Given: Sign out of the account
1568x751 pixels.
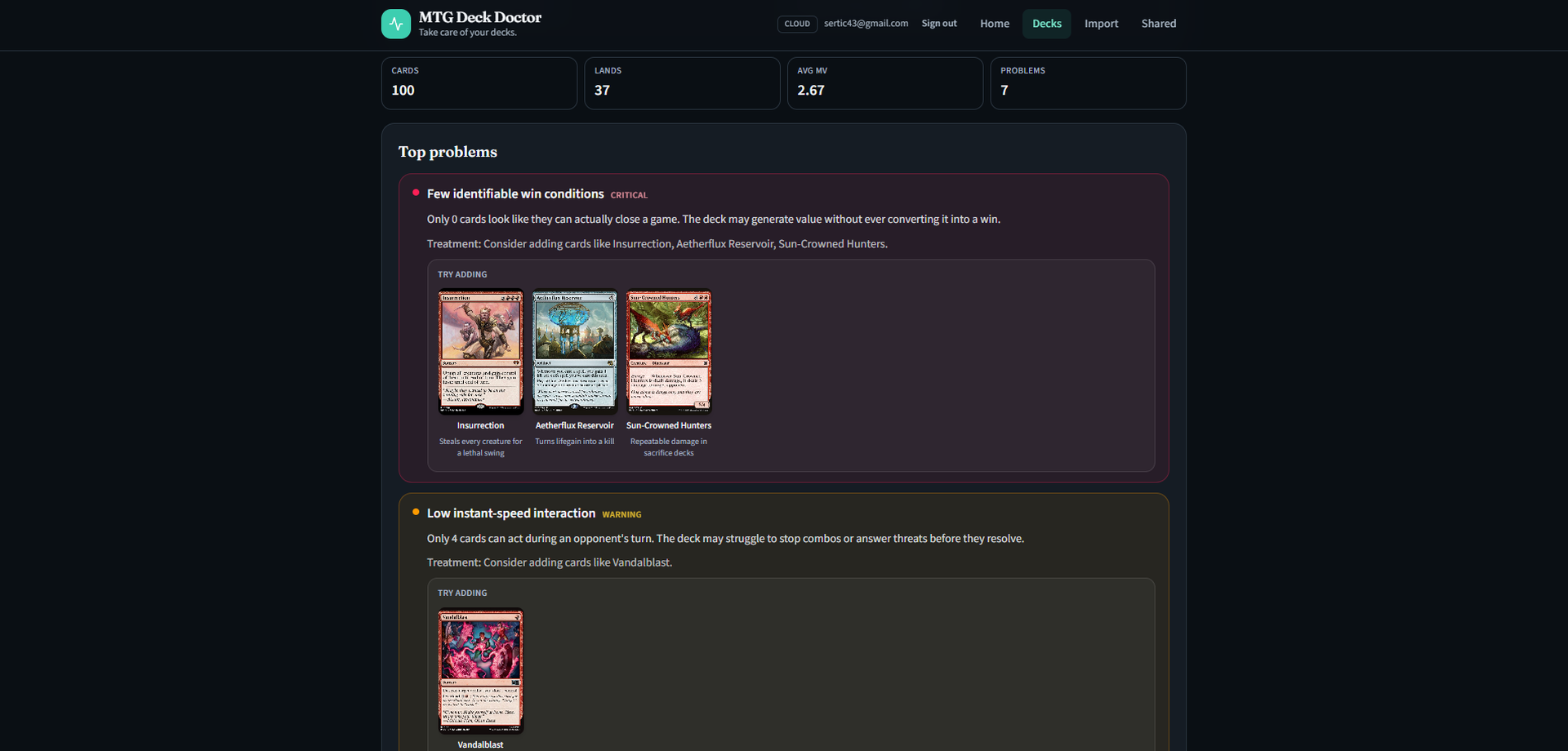Looking at the screenshot, I should tap(939, 24).
